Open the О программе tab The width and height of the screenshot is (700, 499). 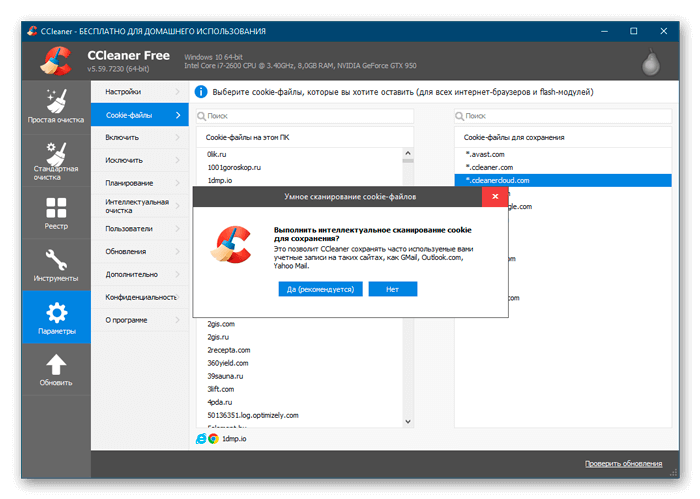140,320
